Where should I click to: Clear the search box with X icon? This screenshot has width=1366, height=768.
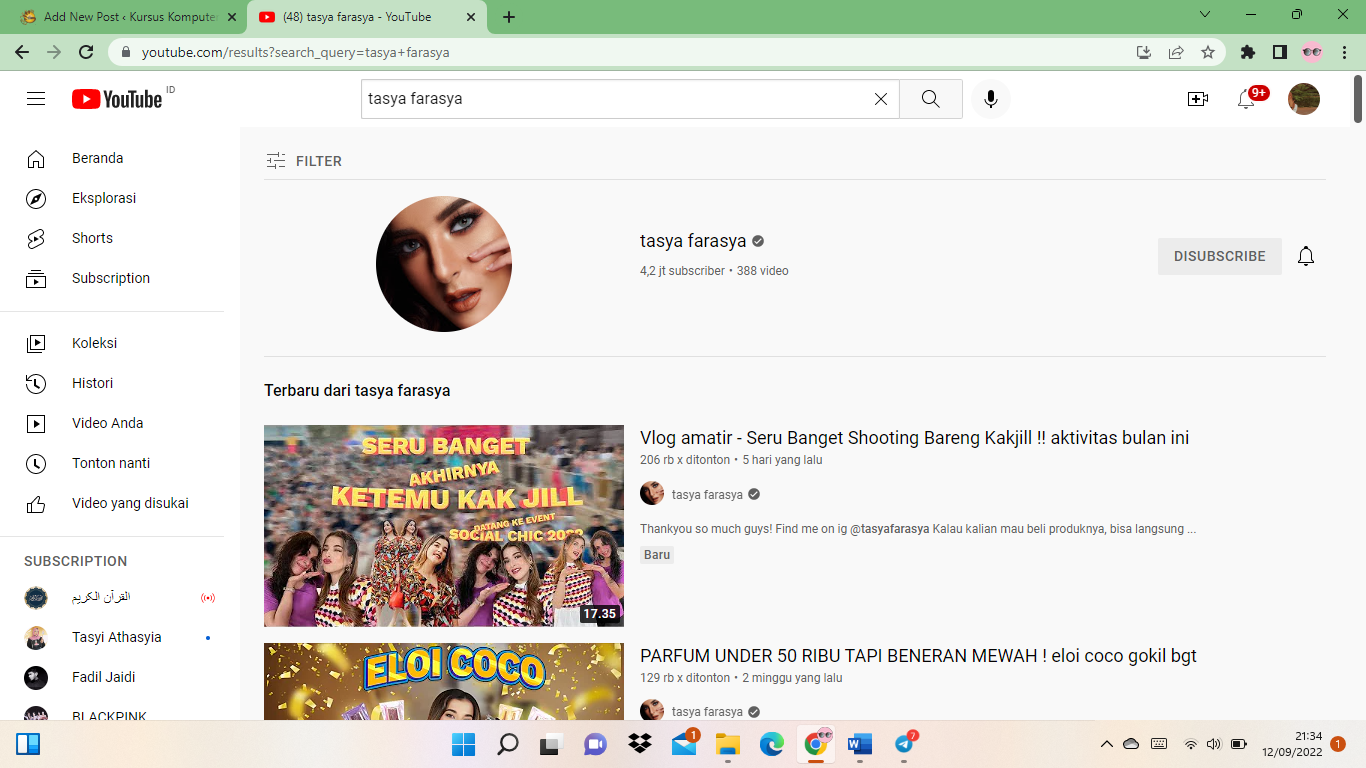click(881, 99)
